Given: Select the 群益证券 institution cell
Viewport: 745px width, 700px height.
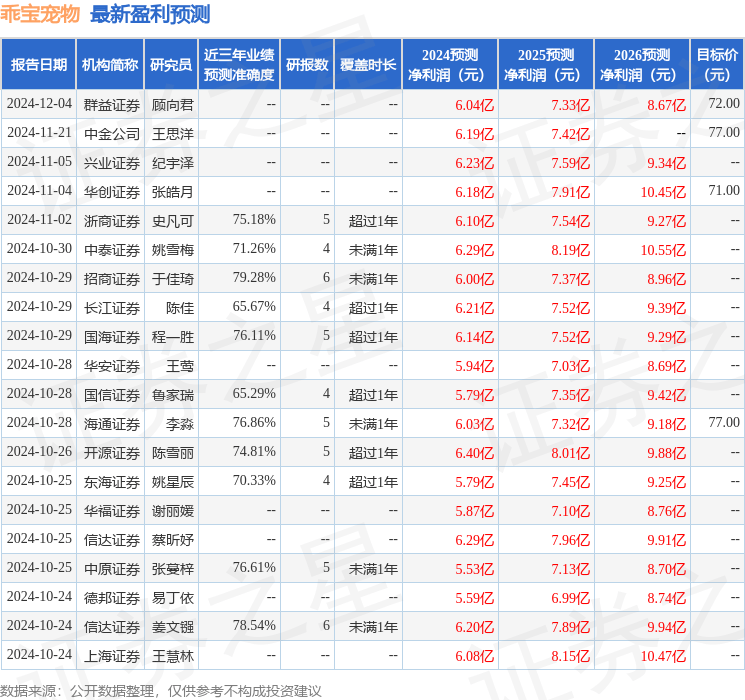Looking at the screenshot, I should tap(112, 105).
